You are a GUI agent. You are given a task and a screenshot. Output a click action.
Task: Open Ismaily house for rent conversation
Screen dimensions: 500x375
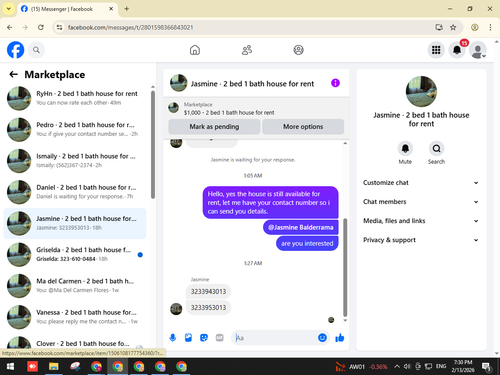(x=75, y=161)
